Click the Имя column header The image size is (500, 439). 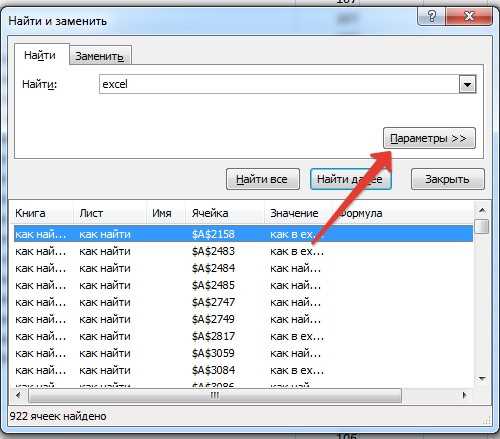point(166,213)
